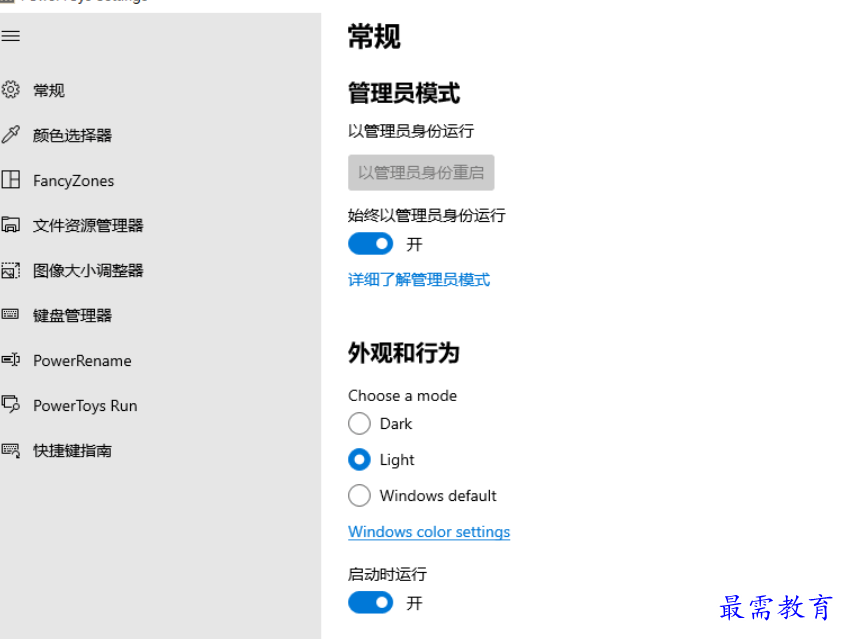Viewport: 841px width, 639px height.
Task: Open 文件资源管理器 settings
Action: point(88,225)
